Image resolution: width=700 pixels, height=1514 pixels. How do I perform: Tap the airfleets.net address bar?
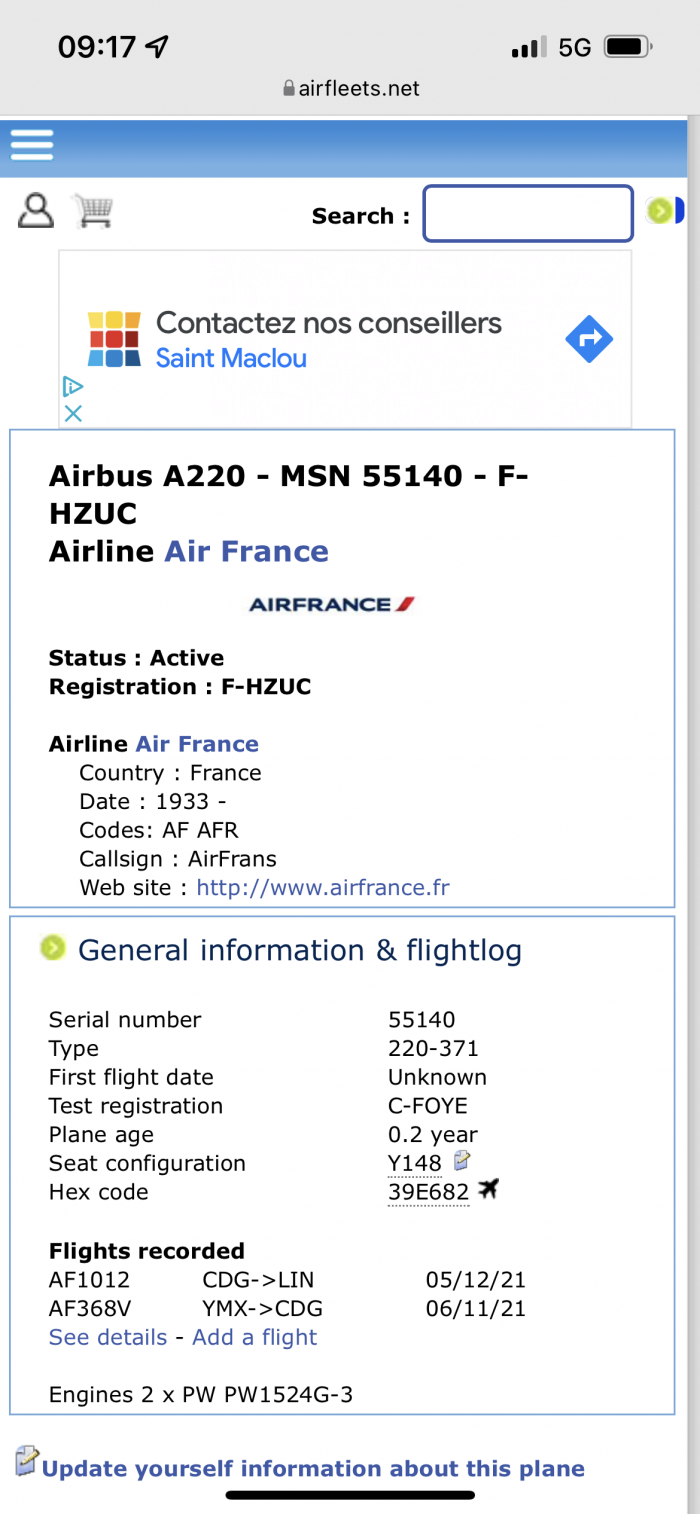click(350, 88)
